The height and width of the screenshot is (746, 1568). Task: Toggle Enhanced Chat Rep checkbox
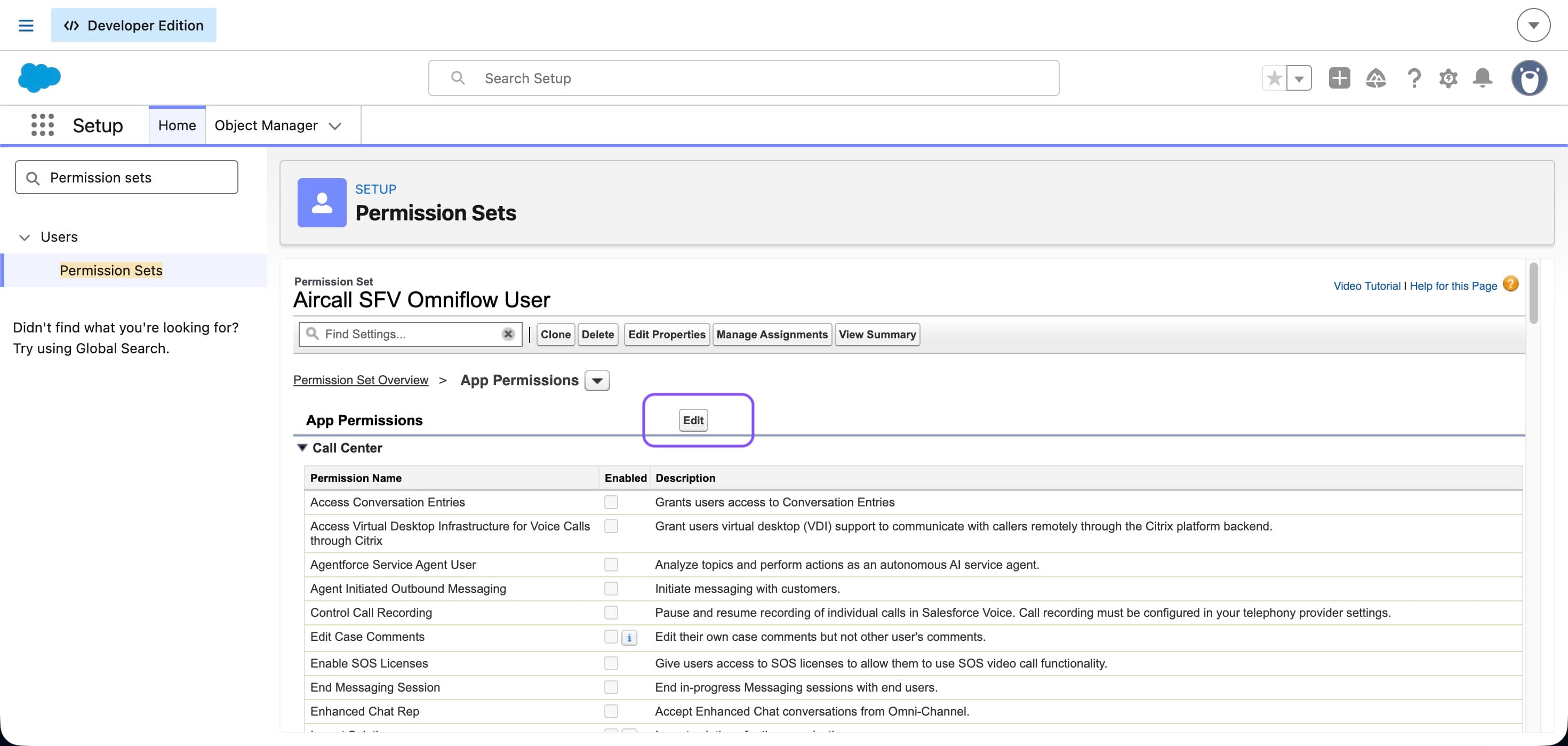coord(611,711)
